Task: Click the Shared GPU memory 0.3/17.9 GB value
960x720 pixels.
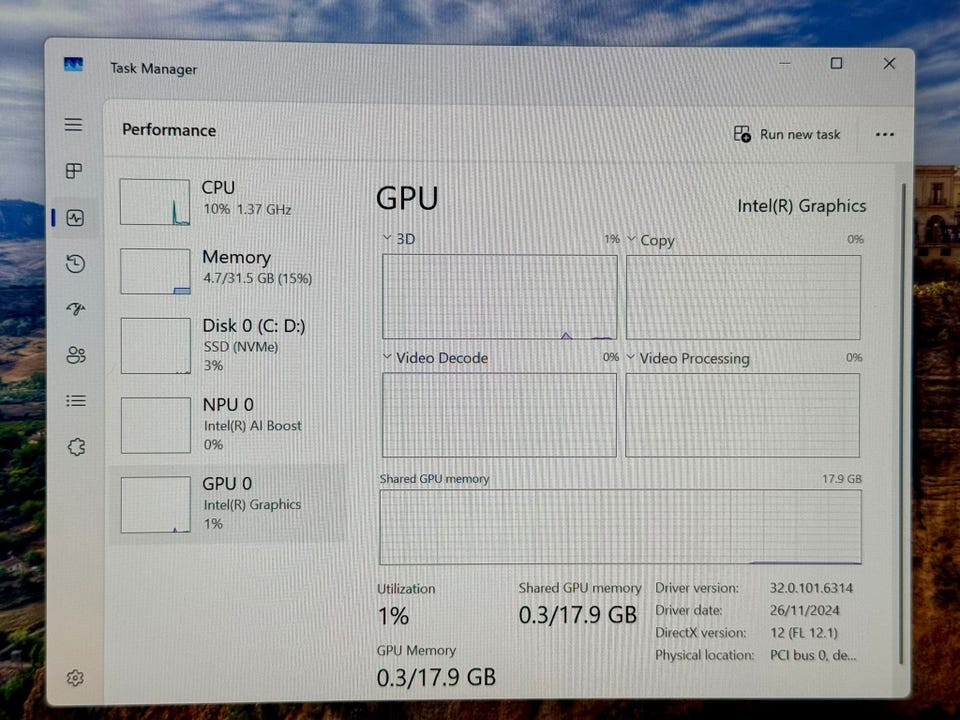Action: (578, 615)
